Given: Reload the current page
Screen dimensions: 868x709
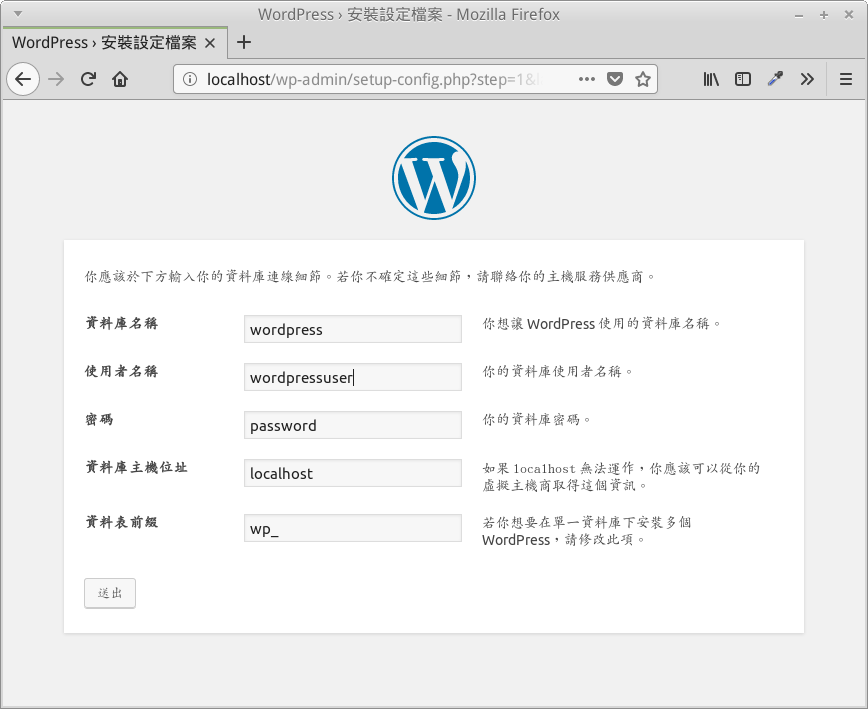Looking at the screenshot, I should coord(88,80).
